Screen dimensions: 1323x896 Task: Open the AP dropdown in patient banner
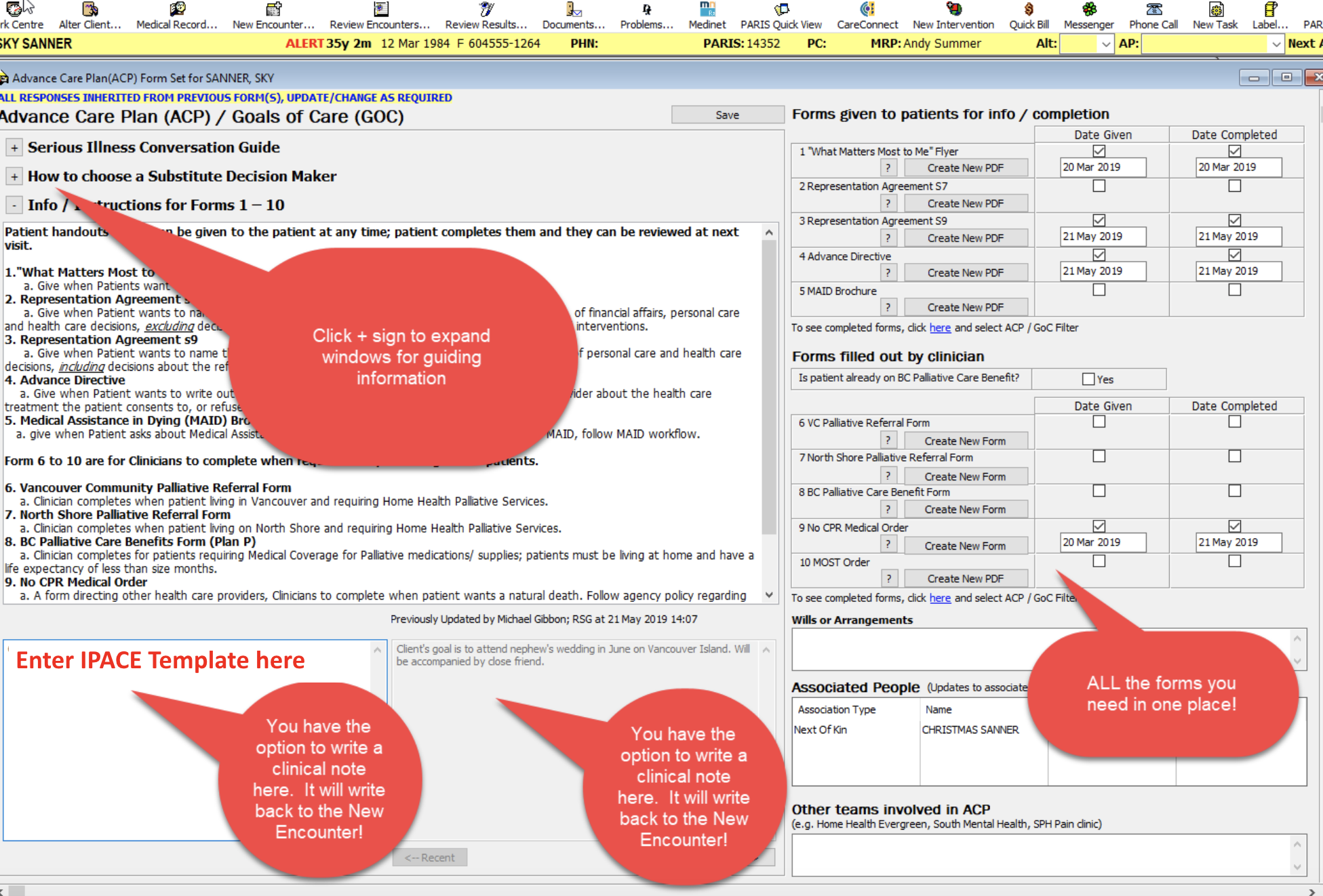click(x=1276, y=44)
